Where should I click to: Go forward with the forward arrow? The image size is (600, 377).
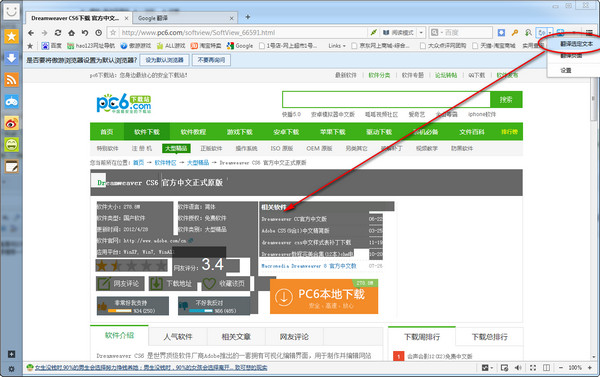point(44,33)
